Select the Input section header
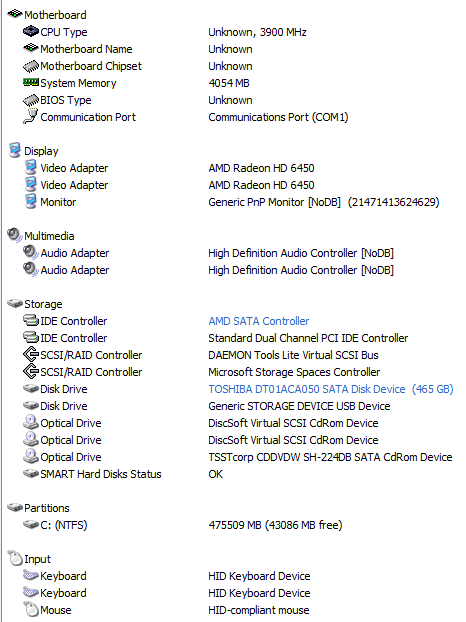The width and height of the screenshot is (466, 622). (38, 559)
